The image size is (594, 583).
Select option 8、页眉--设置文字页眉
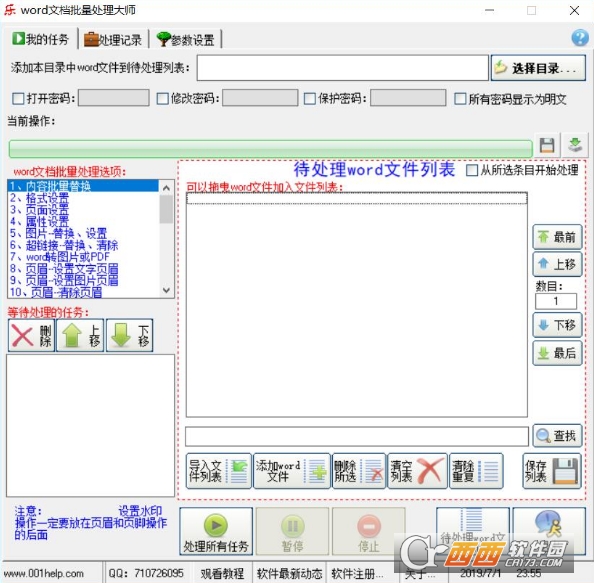pyautogui.click(x=83, y=269)
